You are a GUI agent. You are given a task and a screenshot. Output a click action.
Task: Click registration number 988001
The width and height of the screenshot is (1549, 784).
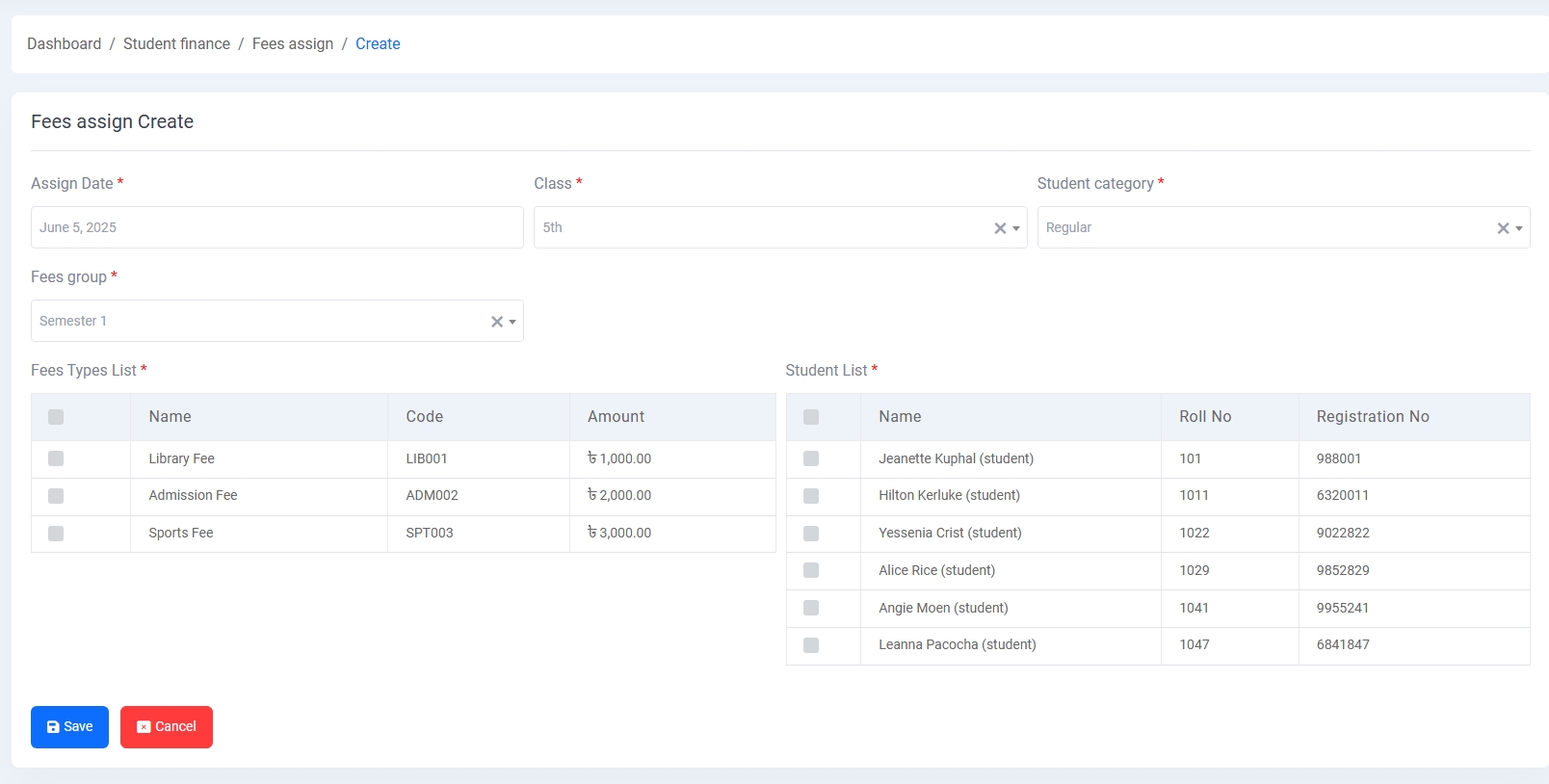tap(1339, 458)
